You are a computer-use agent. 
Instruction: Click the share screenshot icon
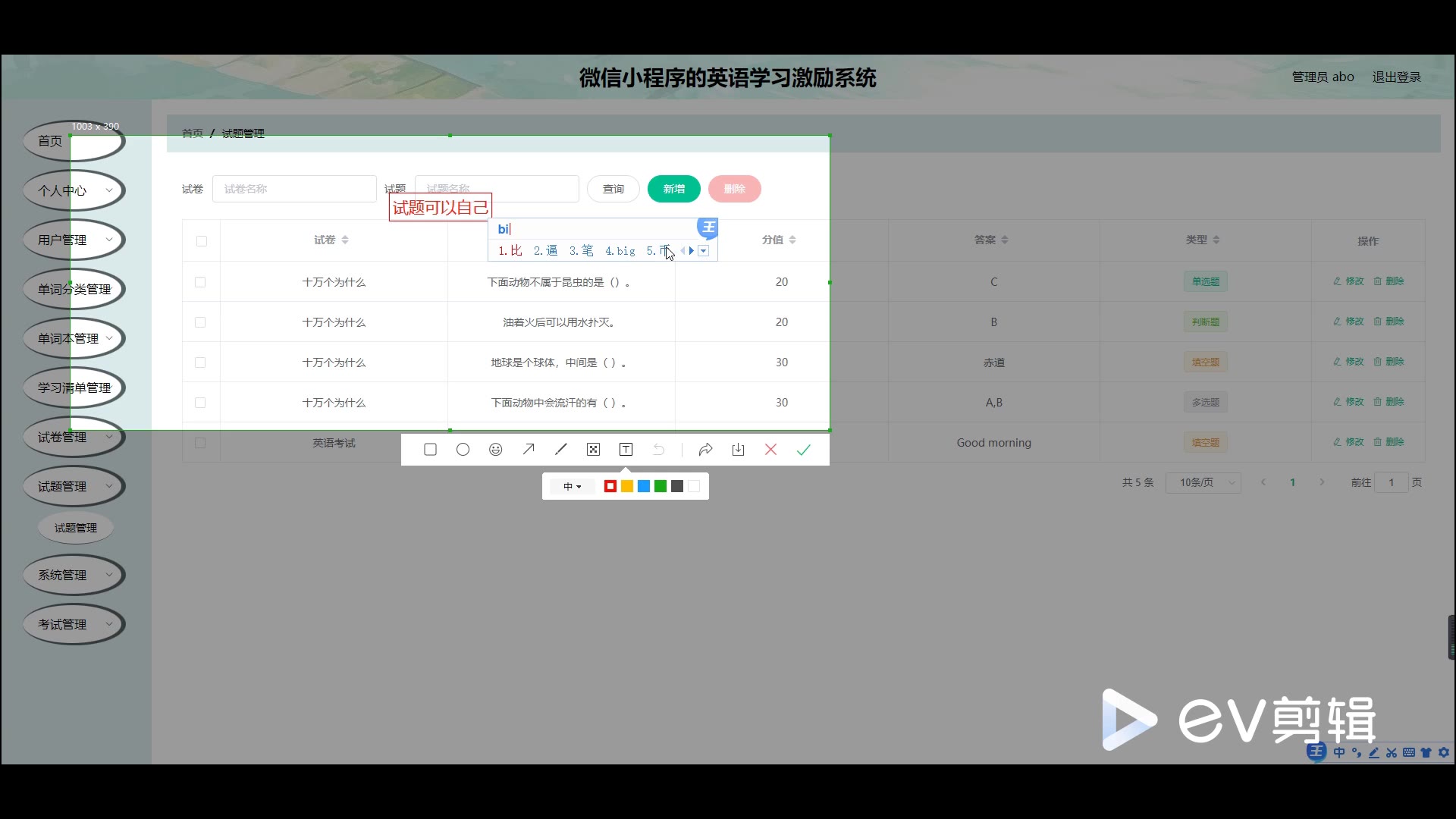click(705, 450)
